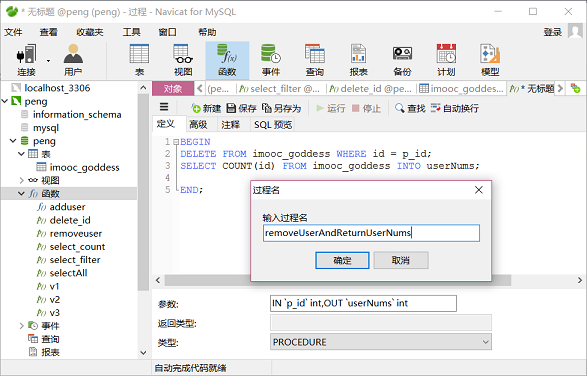Click Save As (另存为) in editor toolbar
The height and width of the screenshot is (376, 587).
(282, 108)
